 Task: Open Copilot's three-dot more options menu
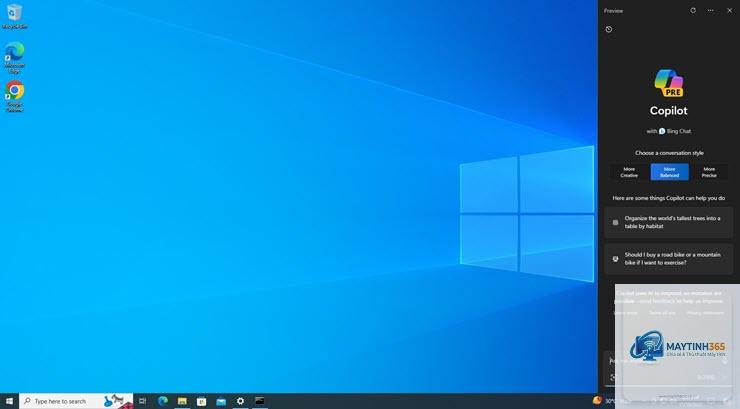click(710, 10)
